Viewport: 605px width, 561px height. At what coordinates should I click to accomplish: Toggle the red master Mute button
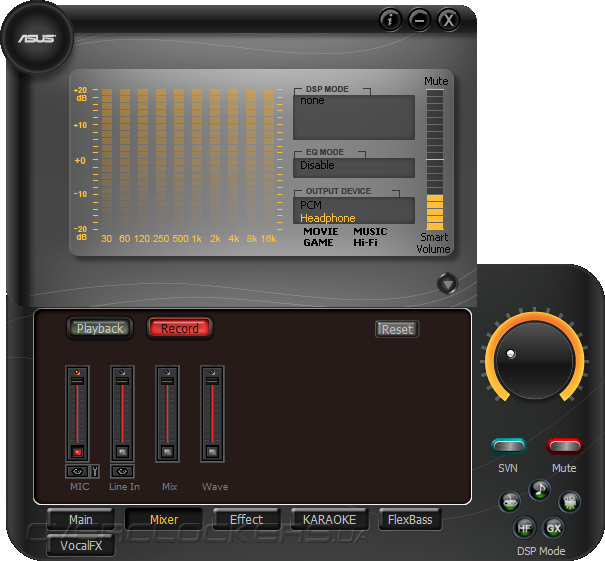564,446
